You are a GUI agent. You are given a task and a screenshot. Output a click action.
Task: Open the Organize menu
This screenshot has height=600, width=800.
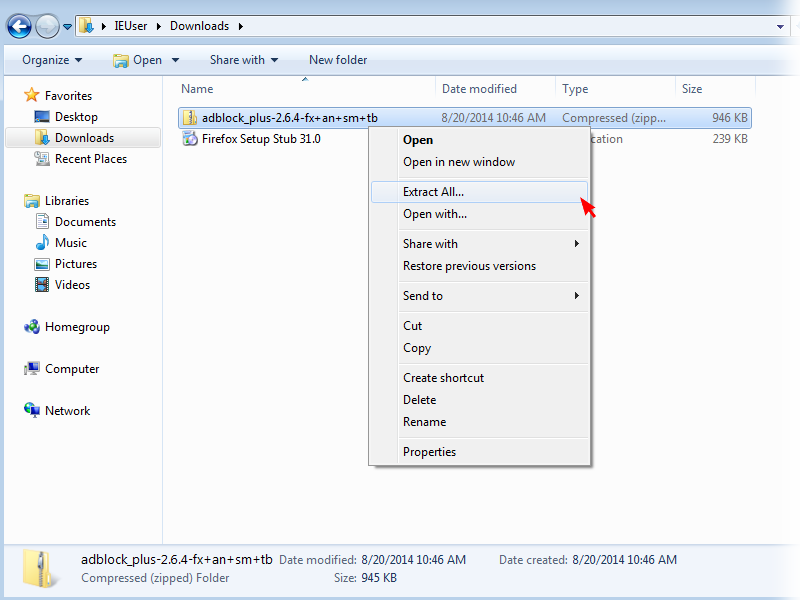click(x=52, y=60)
